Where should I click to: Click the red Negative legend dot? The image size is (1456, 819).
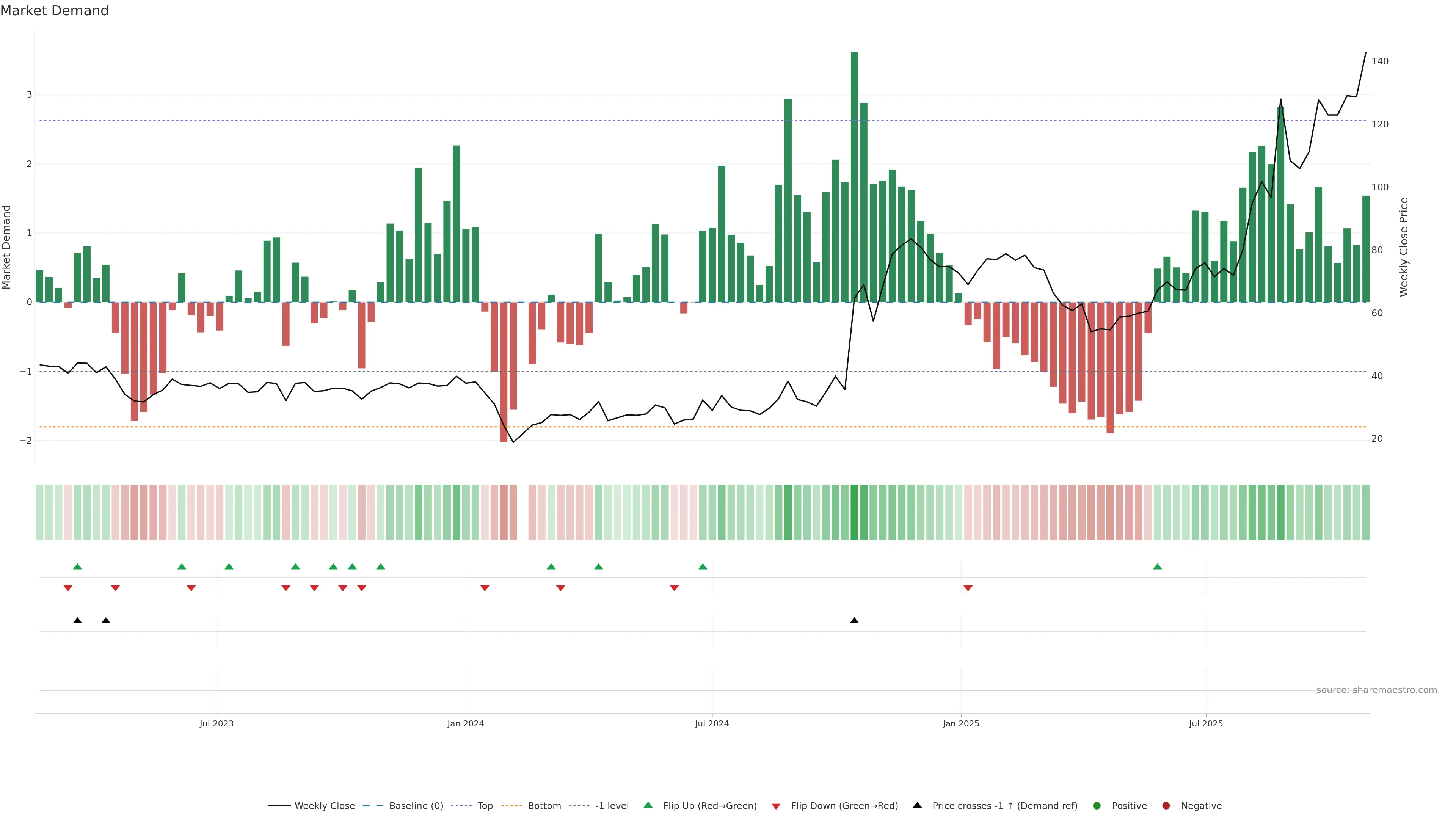point(1166,806)
